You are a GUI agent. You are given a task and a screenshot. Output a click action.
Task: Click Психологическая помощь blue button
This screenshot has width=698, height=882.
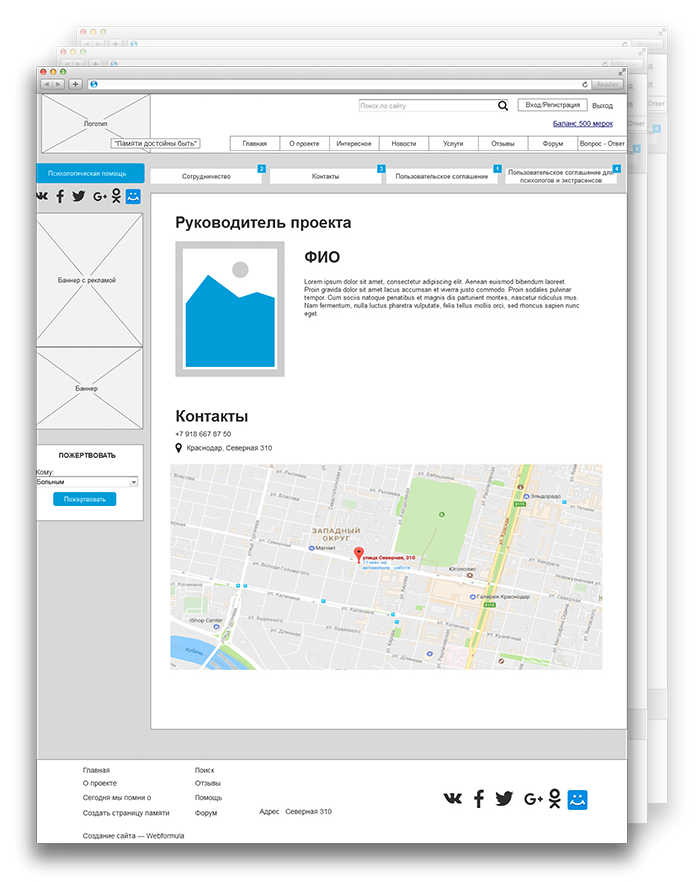point(90,173)
